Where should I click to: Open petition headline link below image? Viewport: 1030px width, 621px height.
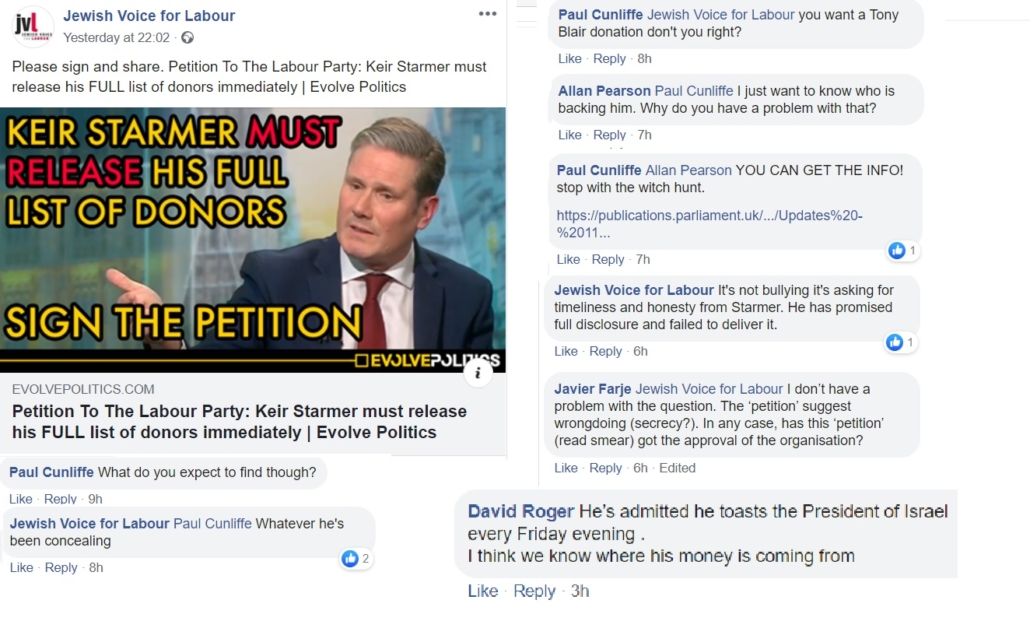click(239, 422)
